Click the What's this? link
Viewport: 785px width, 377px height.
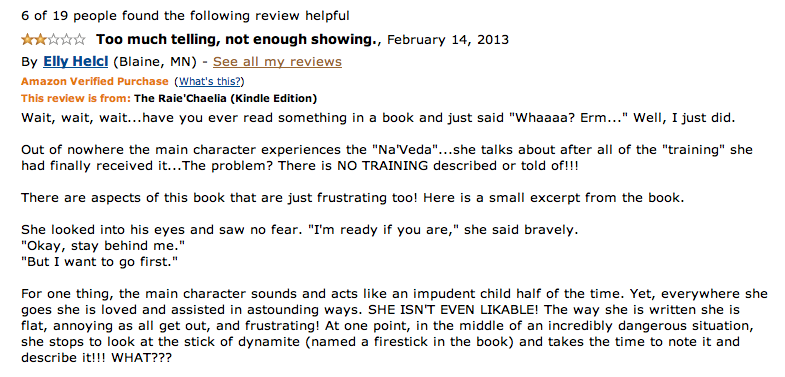point(209,81)
